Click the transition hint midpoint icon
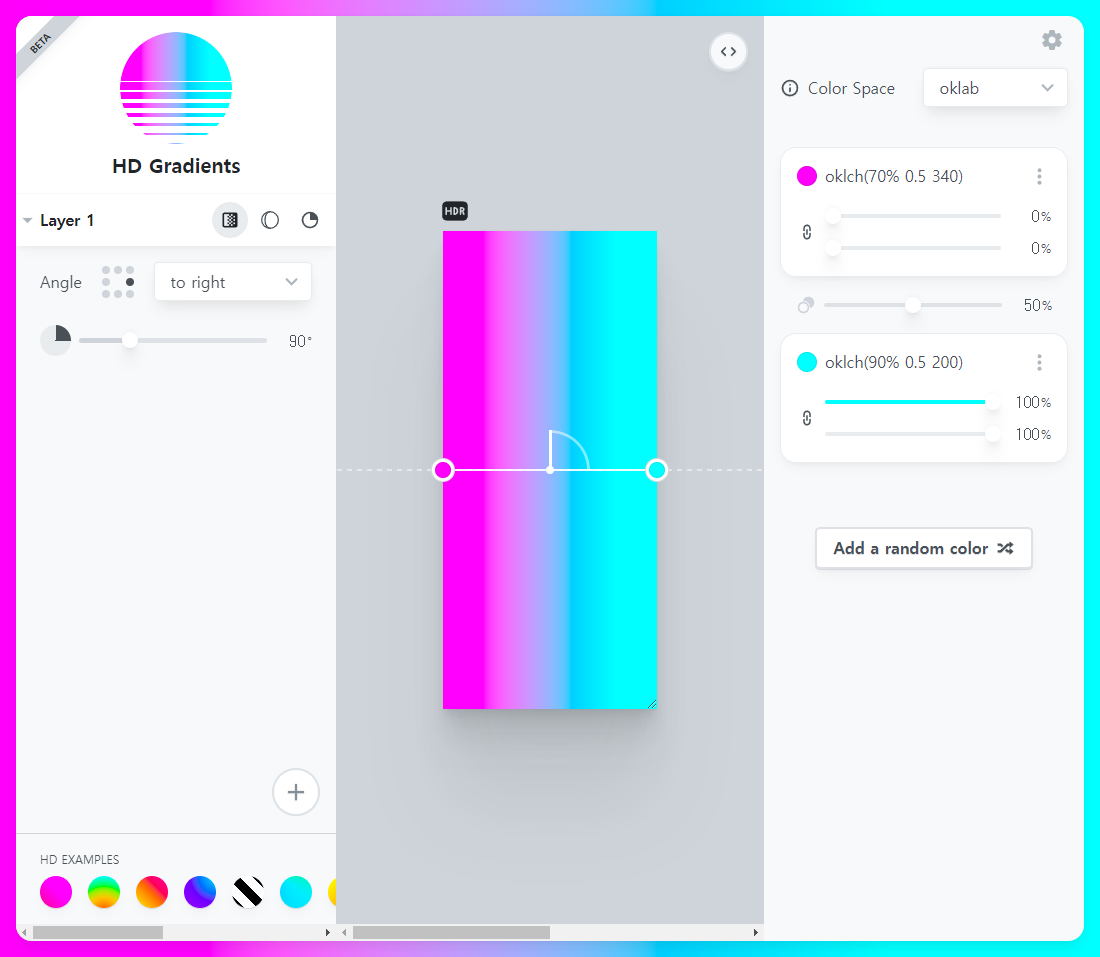This screenshot has width=1100, height=957. [806, 305]
